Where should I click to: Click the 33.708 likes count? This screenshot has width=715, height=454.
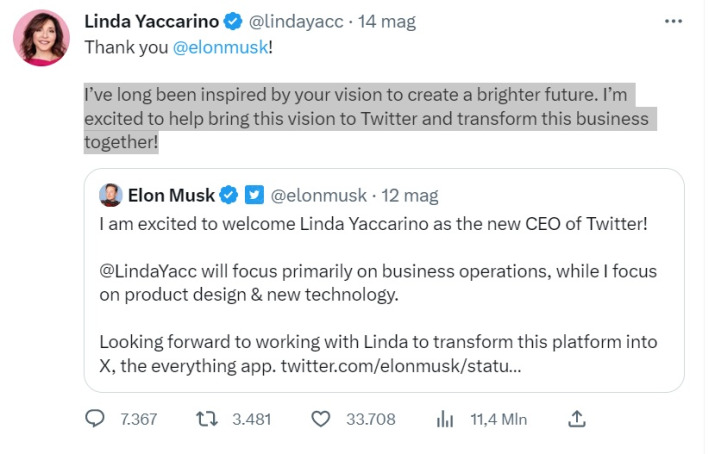pyautogui.click(x=371, y=419)
